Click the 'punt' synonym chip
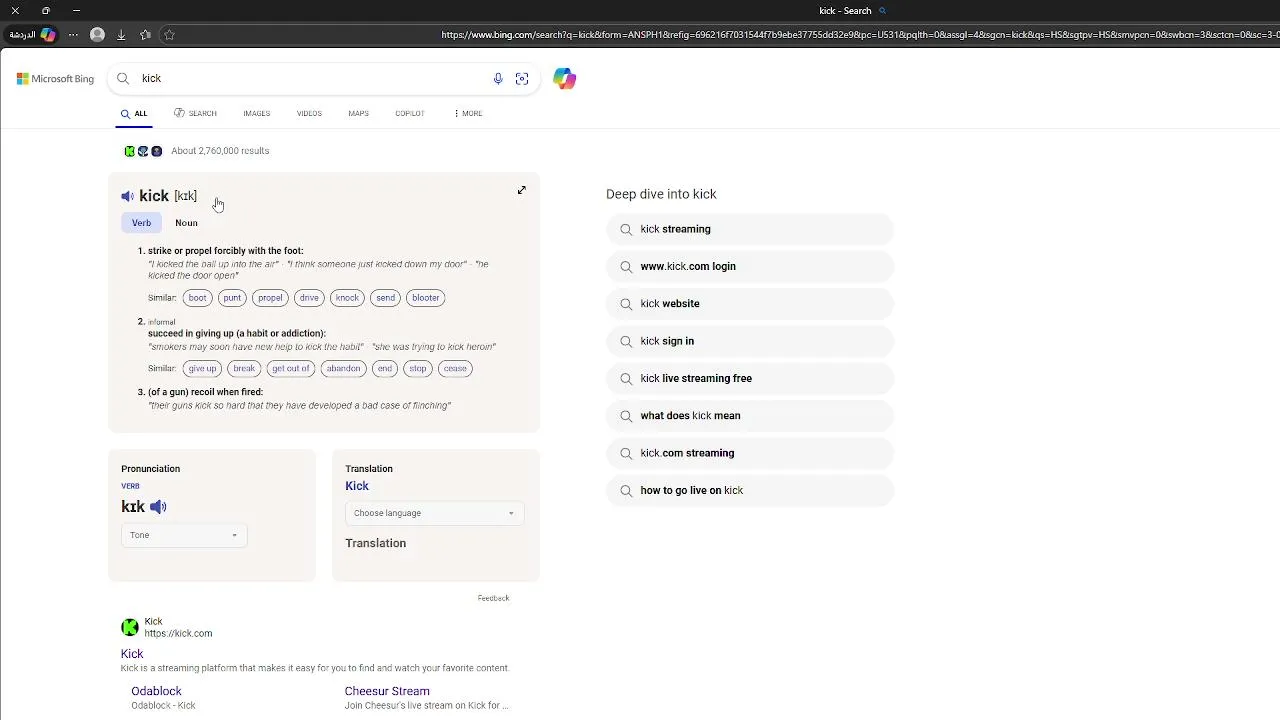Image resolution: width=1280 pixels, height=720 pixels. (x=232, y=298)
